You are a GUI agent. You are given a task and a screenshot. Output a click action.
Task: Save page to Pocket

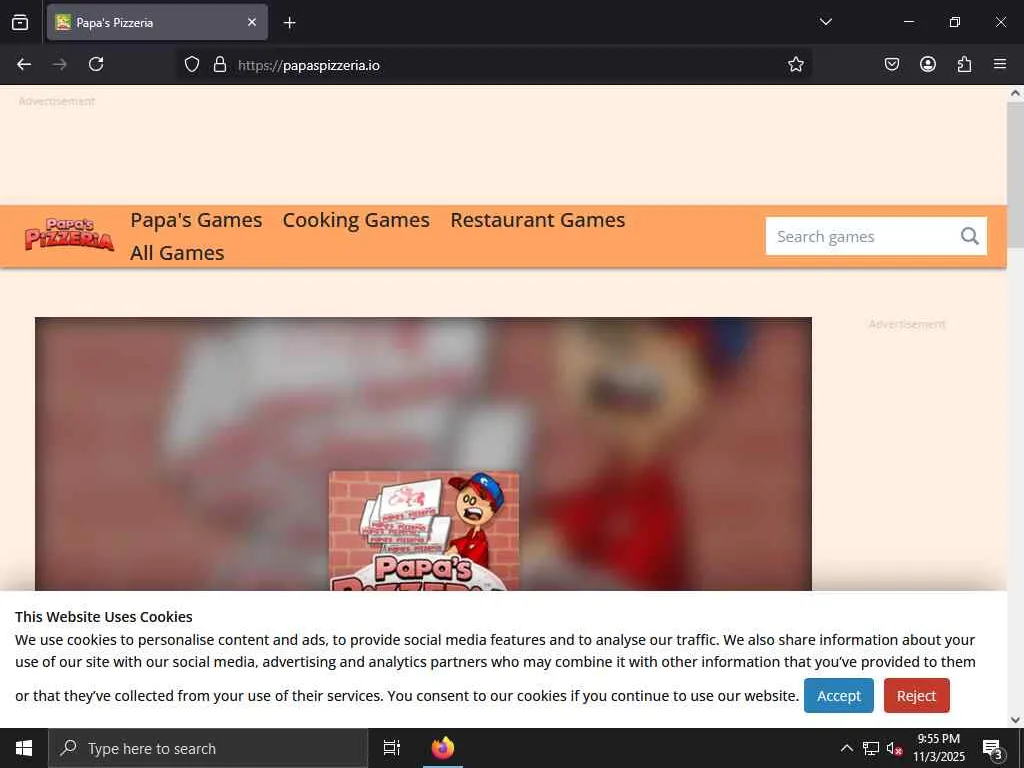[891, 64]
